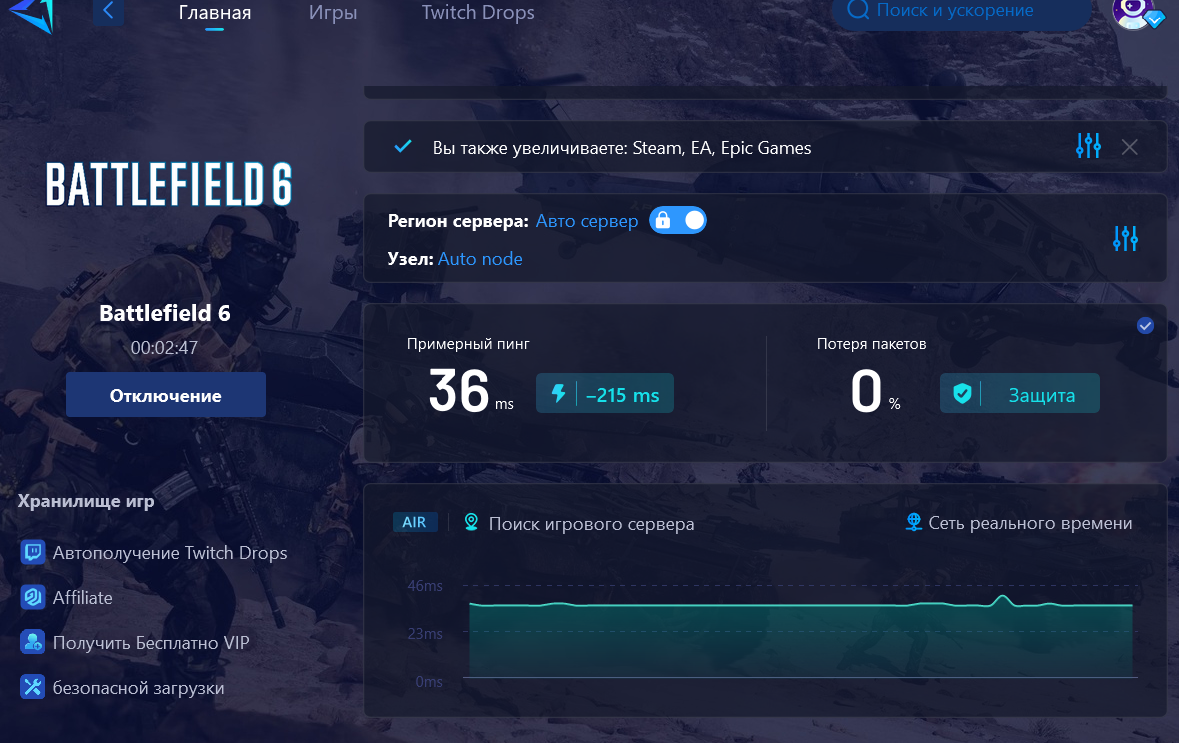Click the location pin icon
This screenshot has height=743, width=1179.
471,522
